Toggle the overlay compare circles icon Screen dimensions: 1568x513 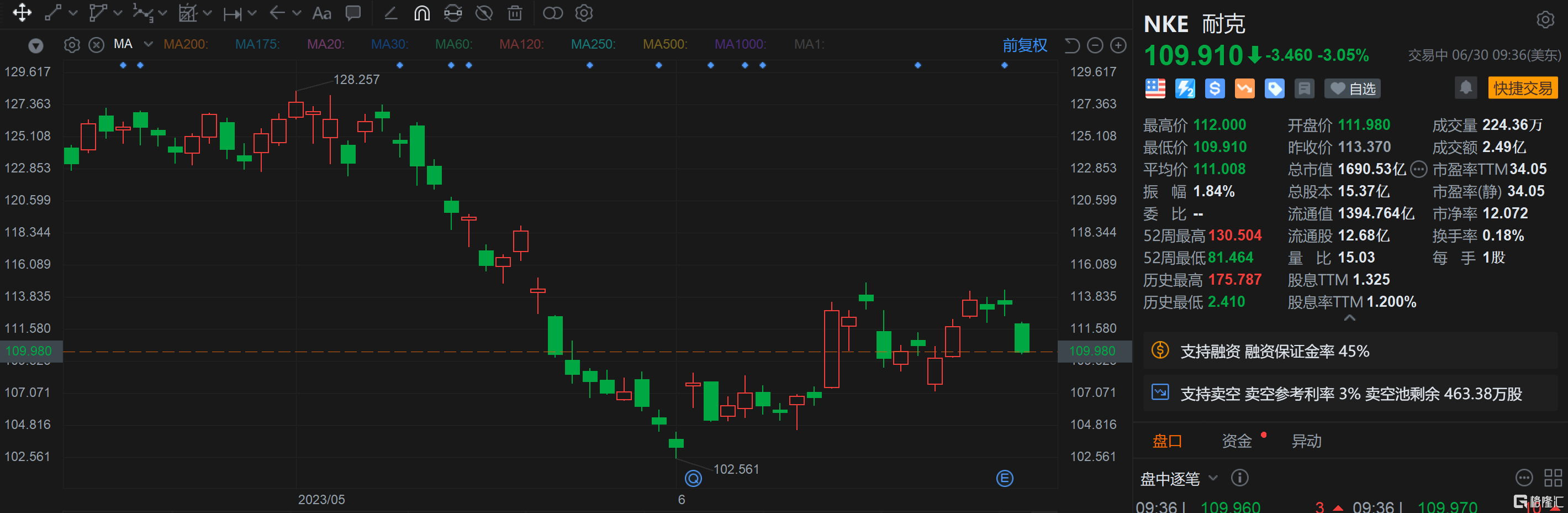click(553, 13)
